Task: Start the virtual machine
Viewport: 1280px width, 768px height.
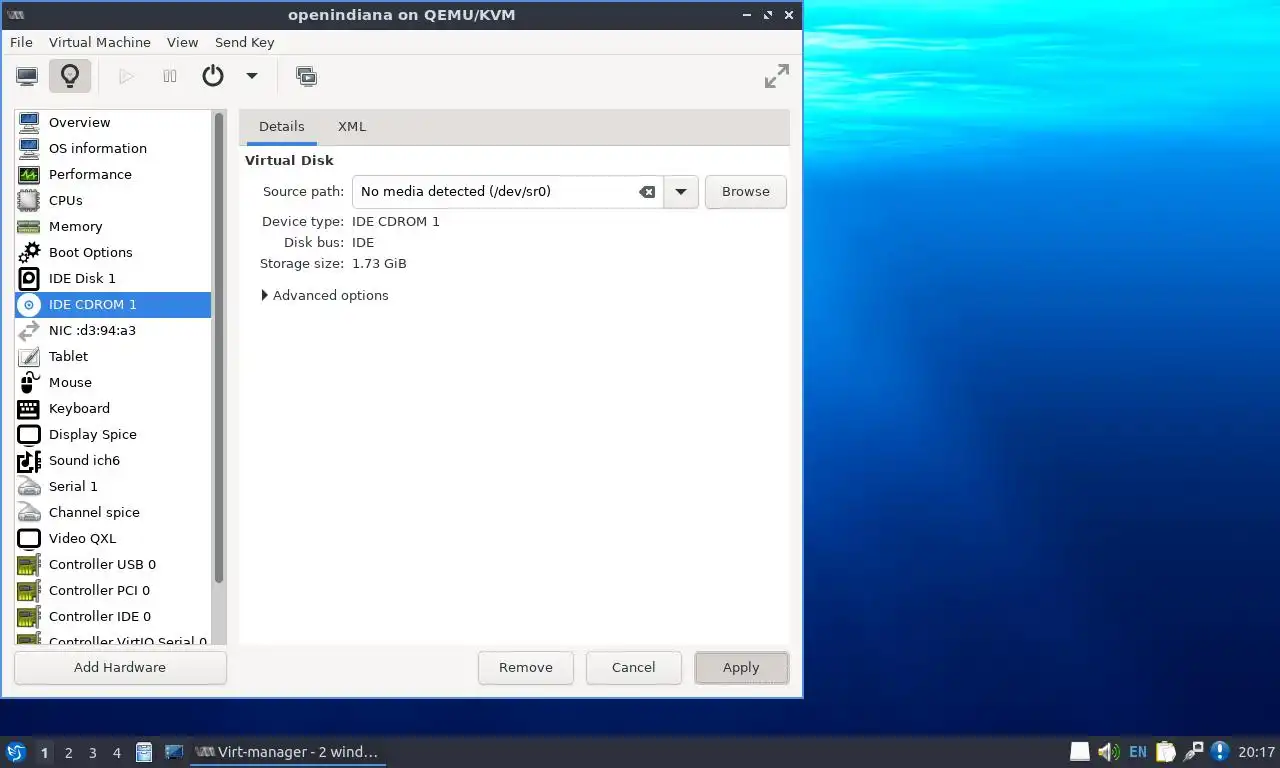Action: tap(126, 76)
